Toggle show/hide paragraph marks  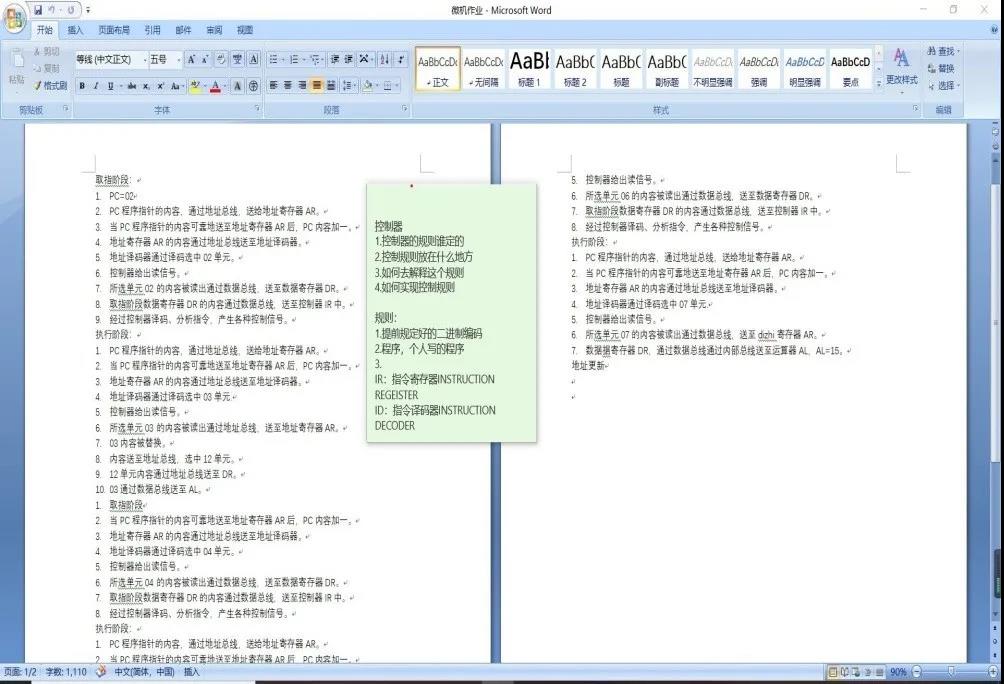click(401, 60)
